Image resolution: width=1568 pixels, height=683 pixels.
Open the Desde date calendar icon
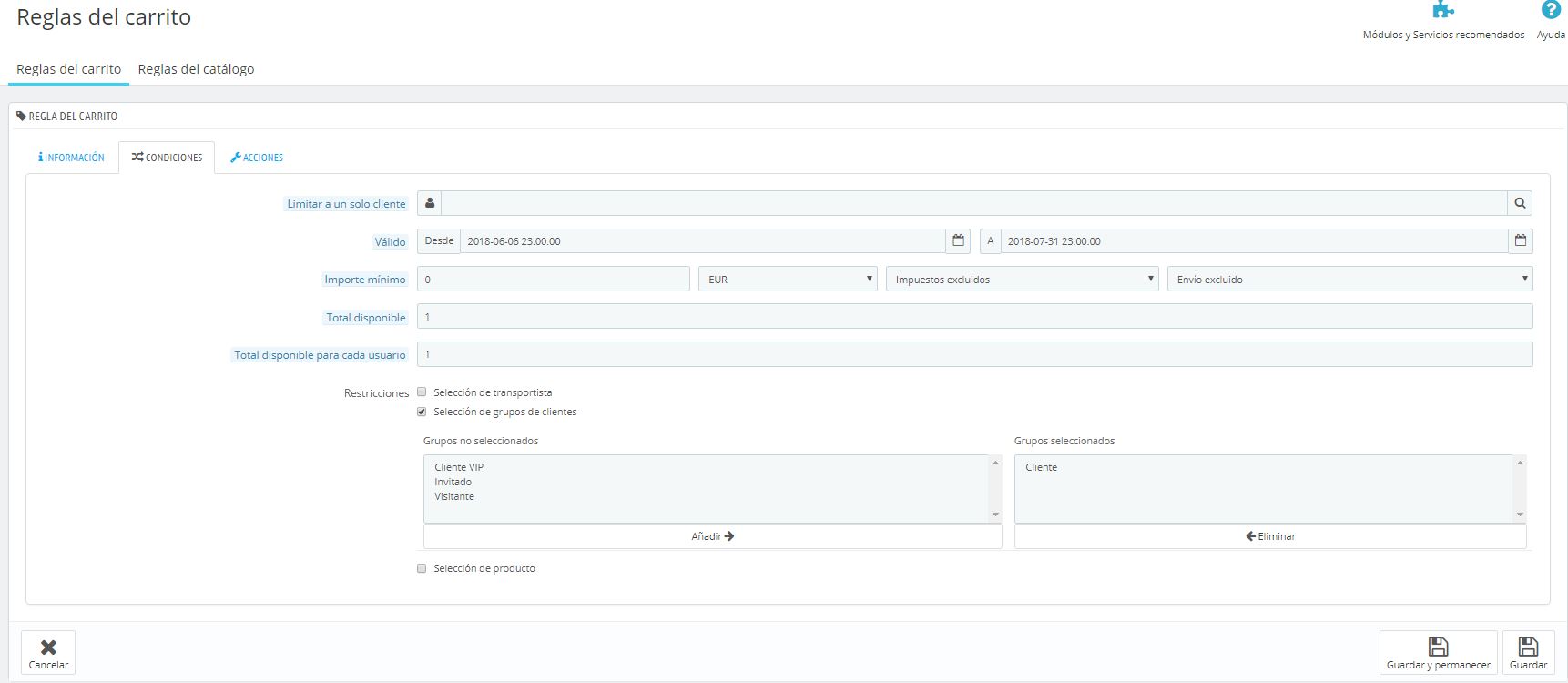coord(958,241)
